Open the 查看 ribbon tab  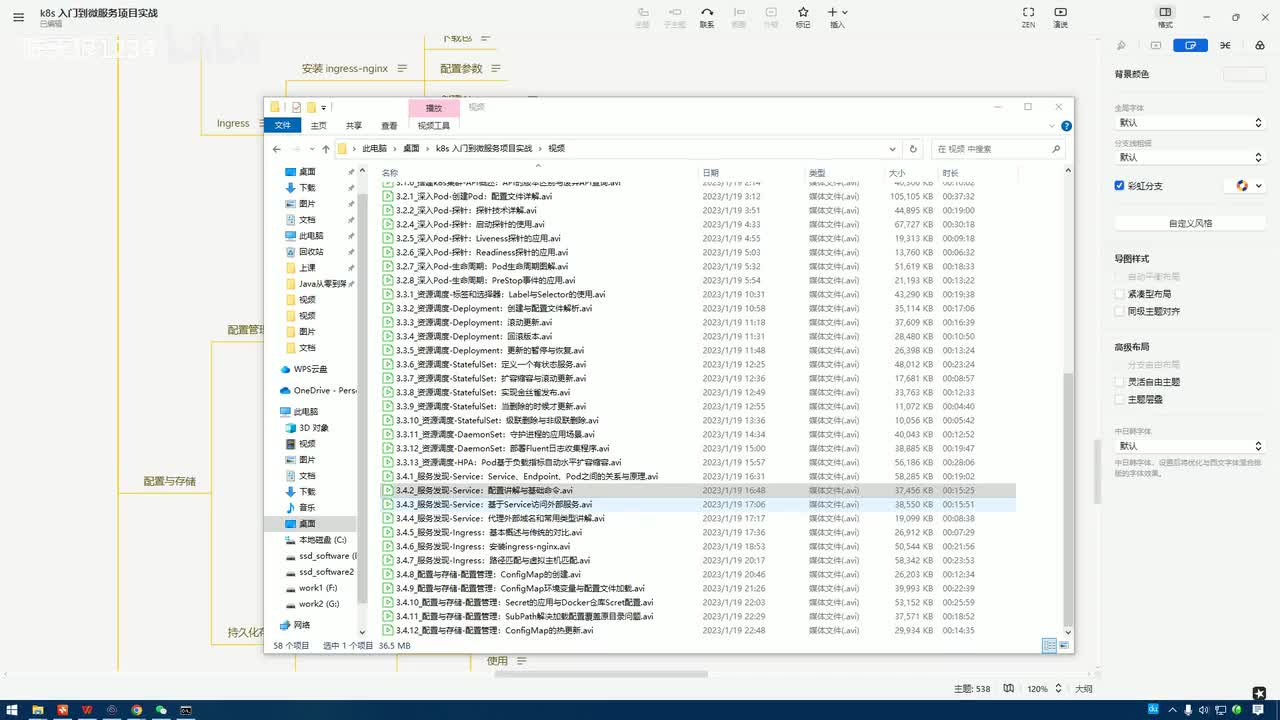[389, 125]
